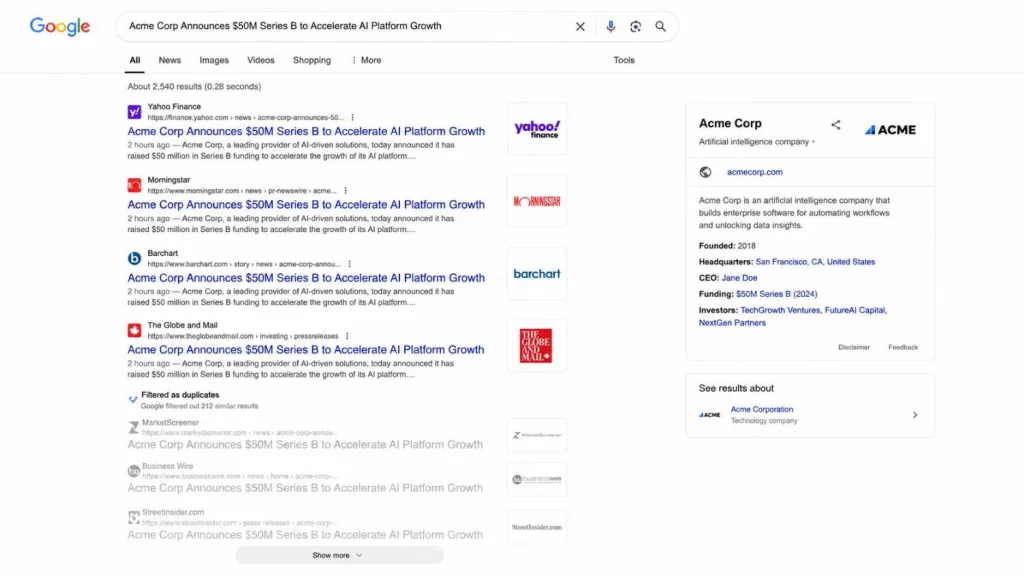Click the Google logo
Screen dimensions: 1024x576
[59, 26]
